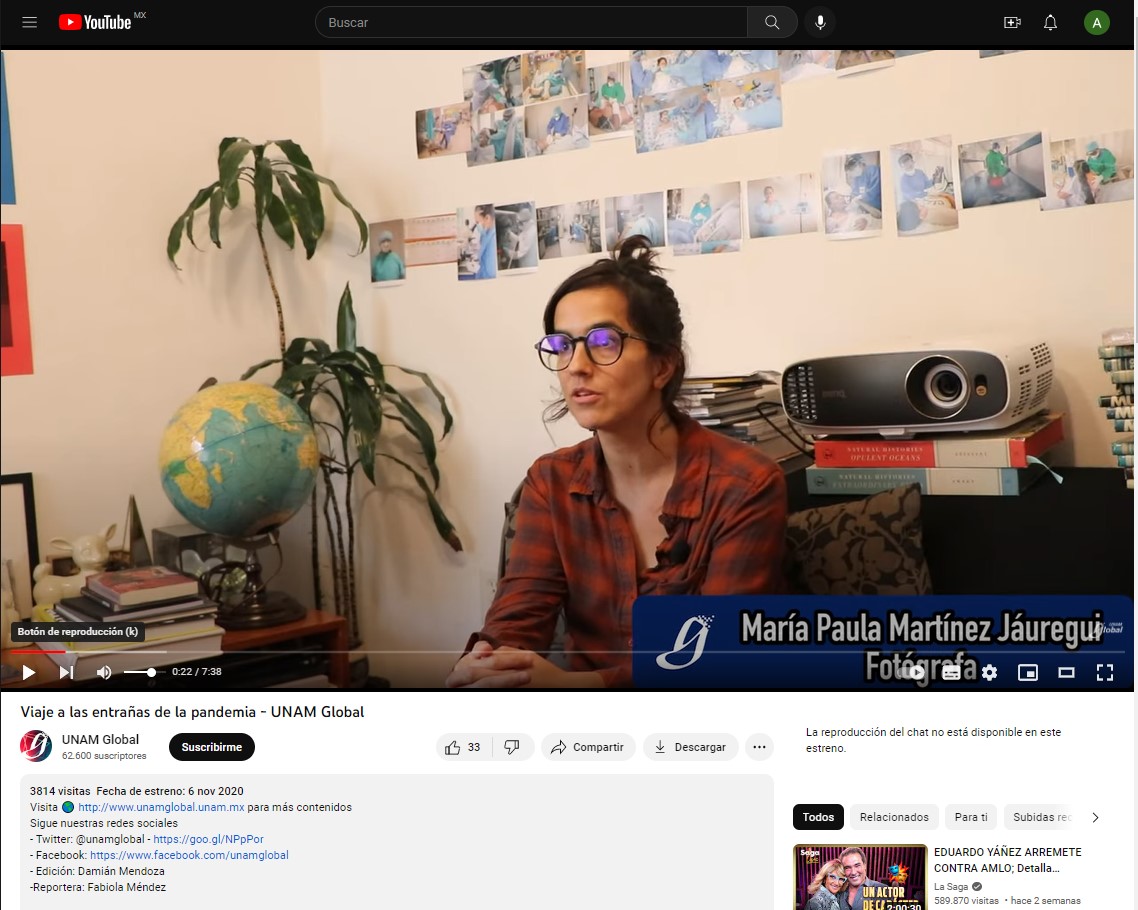Viewport: 1138px width, 910px height.
Task: Select the Subidas recientes chip
Action: click(x=1041, y=817)
